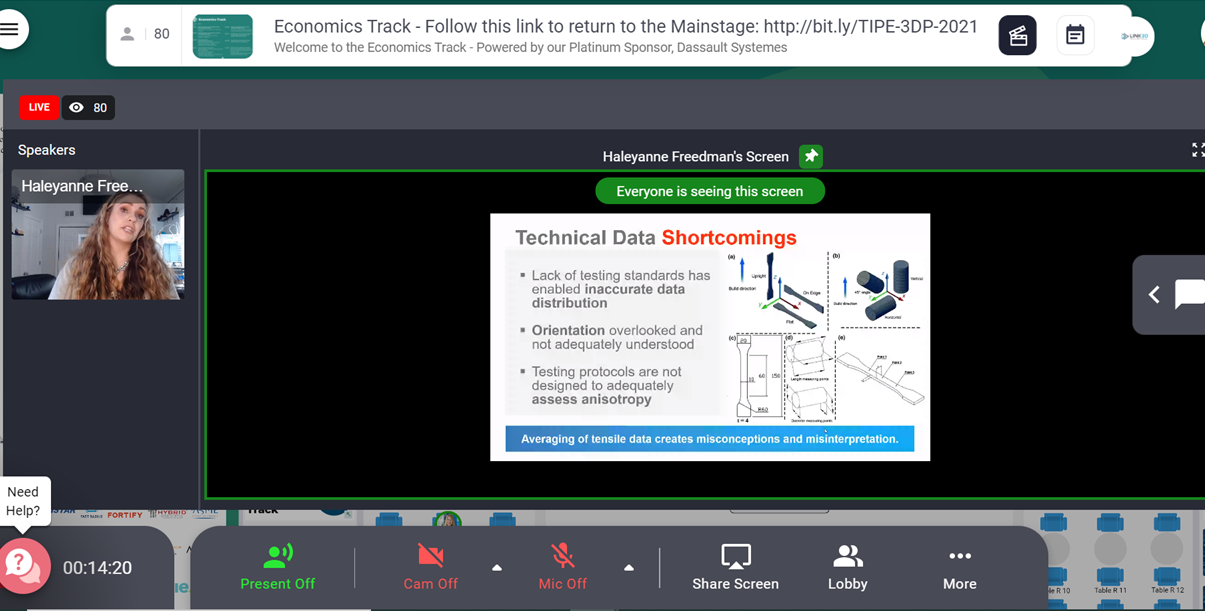Click the Economics Track Mainstage link title
This screenshot has height=611, width=1205.
click(625, 27)
